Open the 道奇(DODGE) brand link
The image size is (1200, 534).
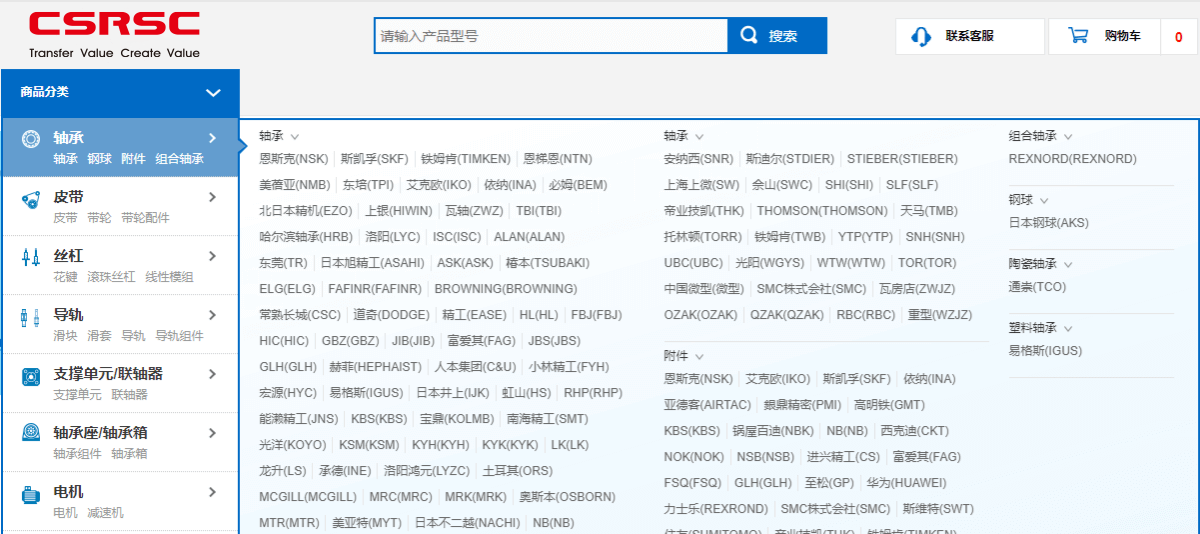(x=392, y=315)
